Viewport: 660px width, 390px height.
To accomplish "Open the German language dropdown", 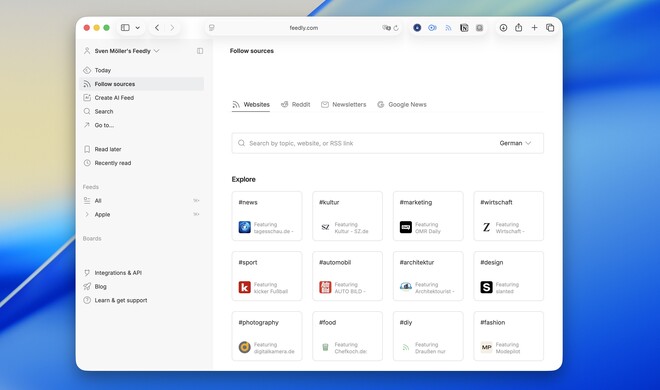I will 515,143.
